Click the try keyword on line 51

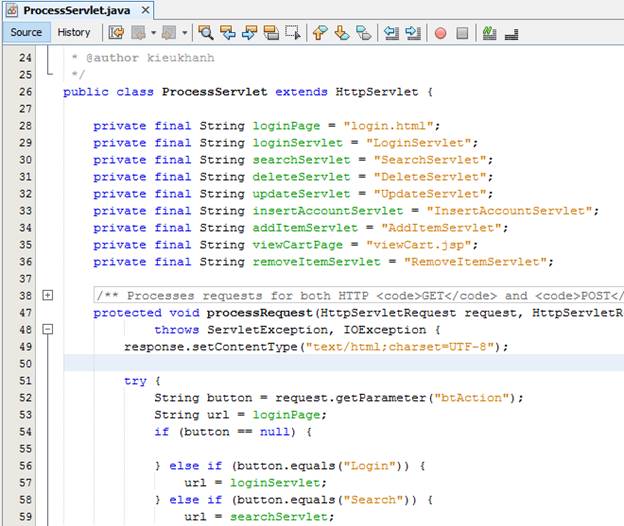[x=135, y=381]
